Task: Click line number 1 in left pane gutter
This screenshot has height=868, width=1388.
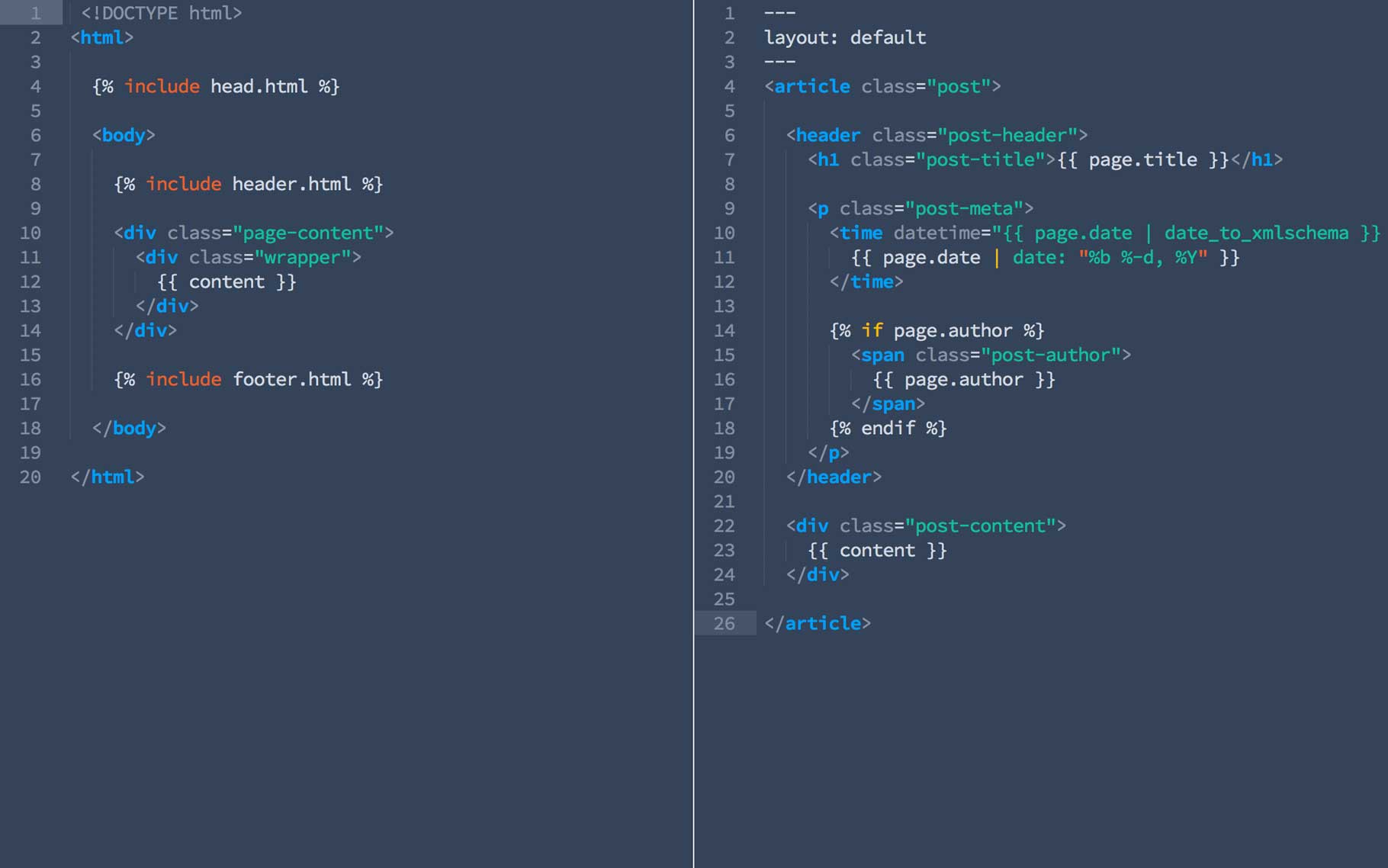Action: pyautogui.click(x=35, y=13)
